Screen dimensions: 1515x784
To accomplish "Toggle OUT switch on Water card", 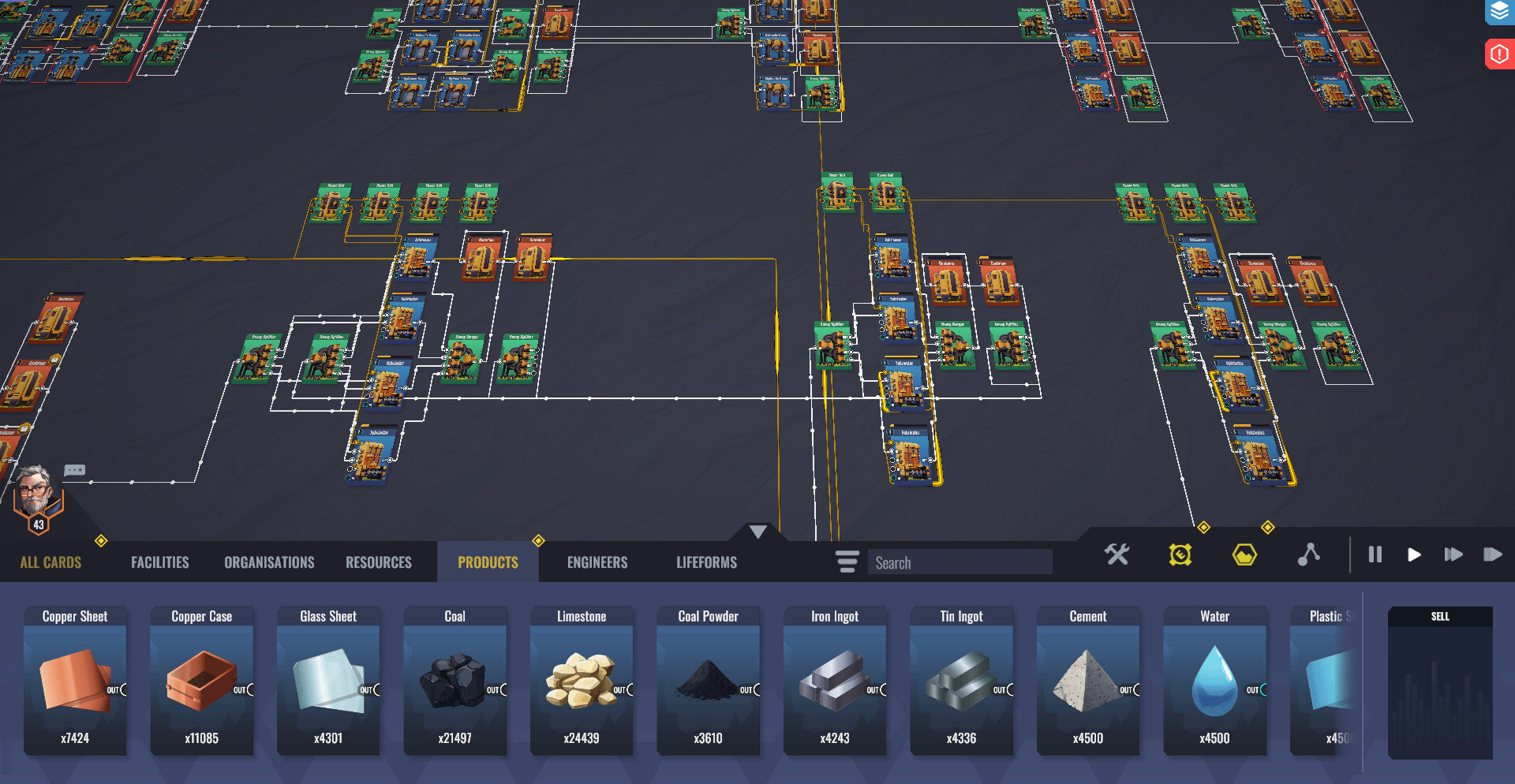I will coord(1257,690).
